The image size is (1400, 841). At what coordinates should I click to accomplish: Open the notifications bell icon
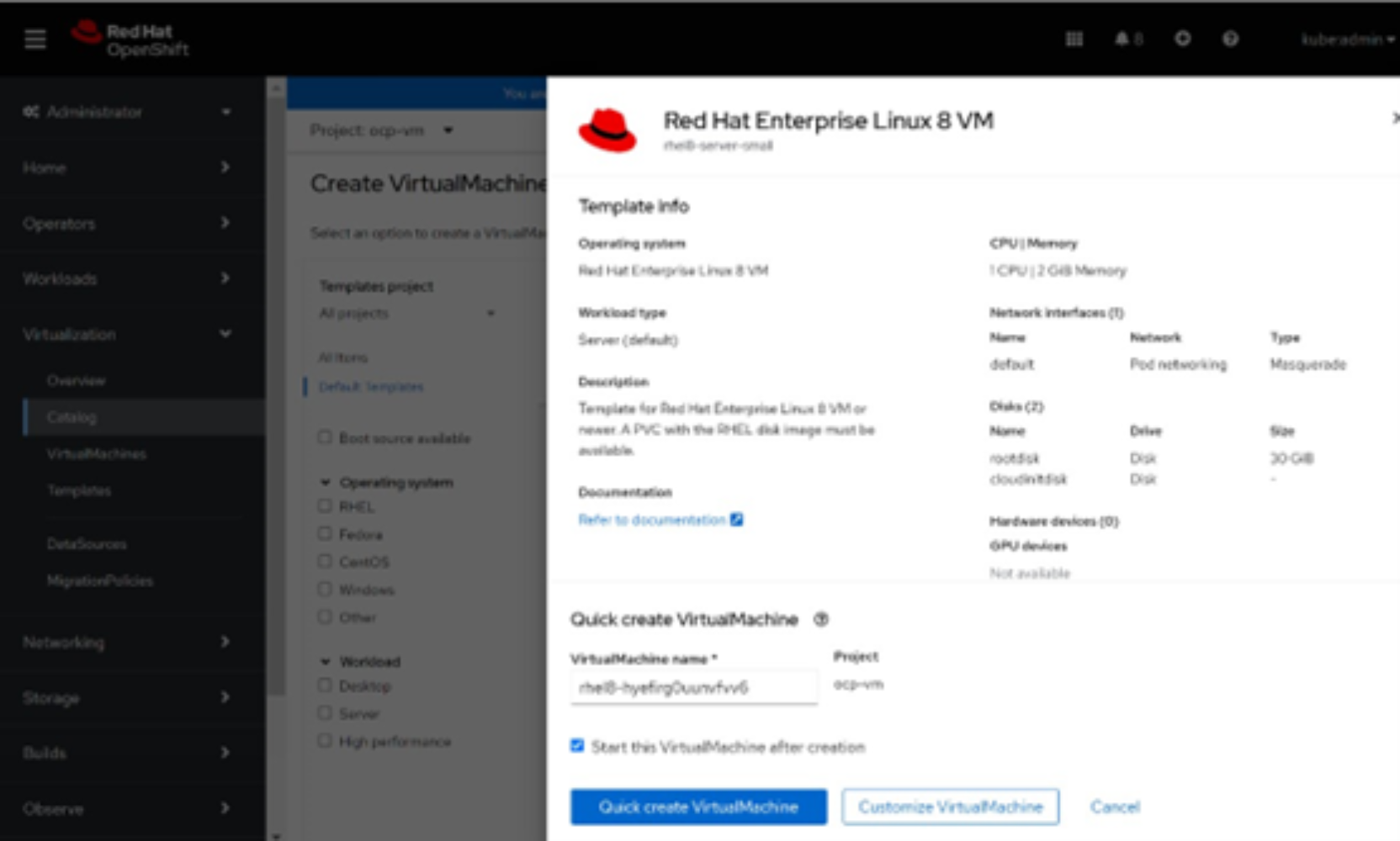click(x=1128, y=39)
